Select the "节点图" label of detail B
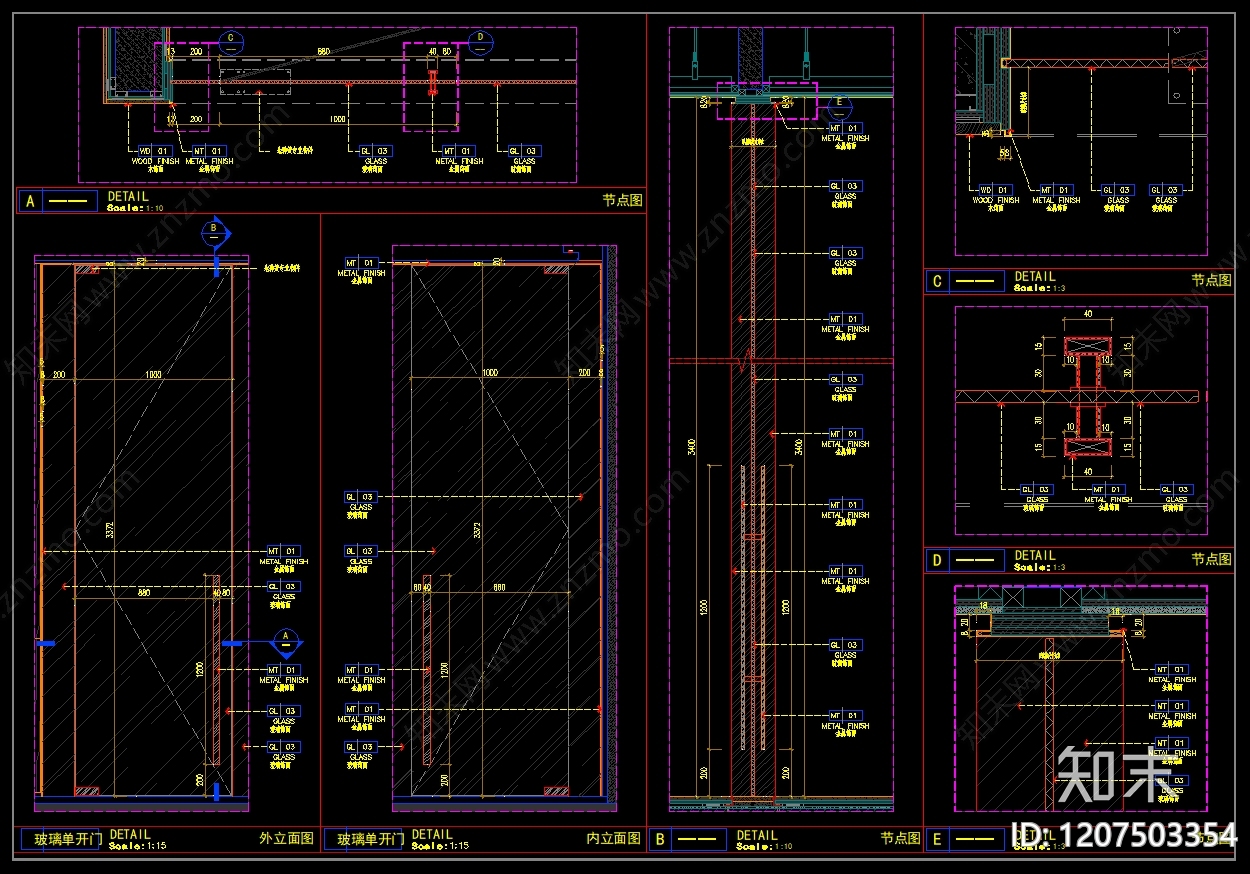 click(900, 839)
